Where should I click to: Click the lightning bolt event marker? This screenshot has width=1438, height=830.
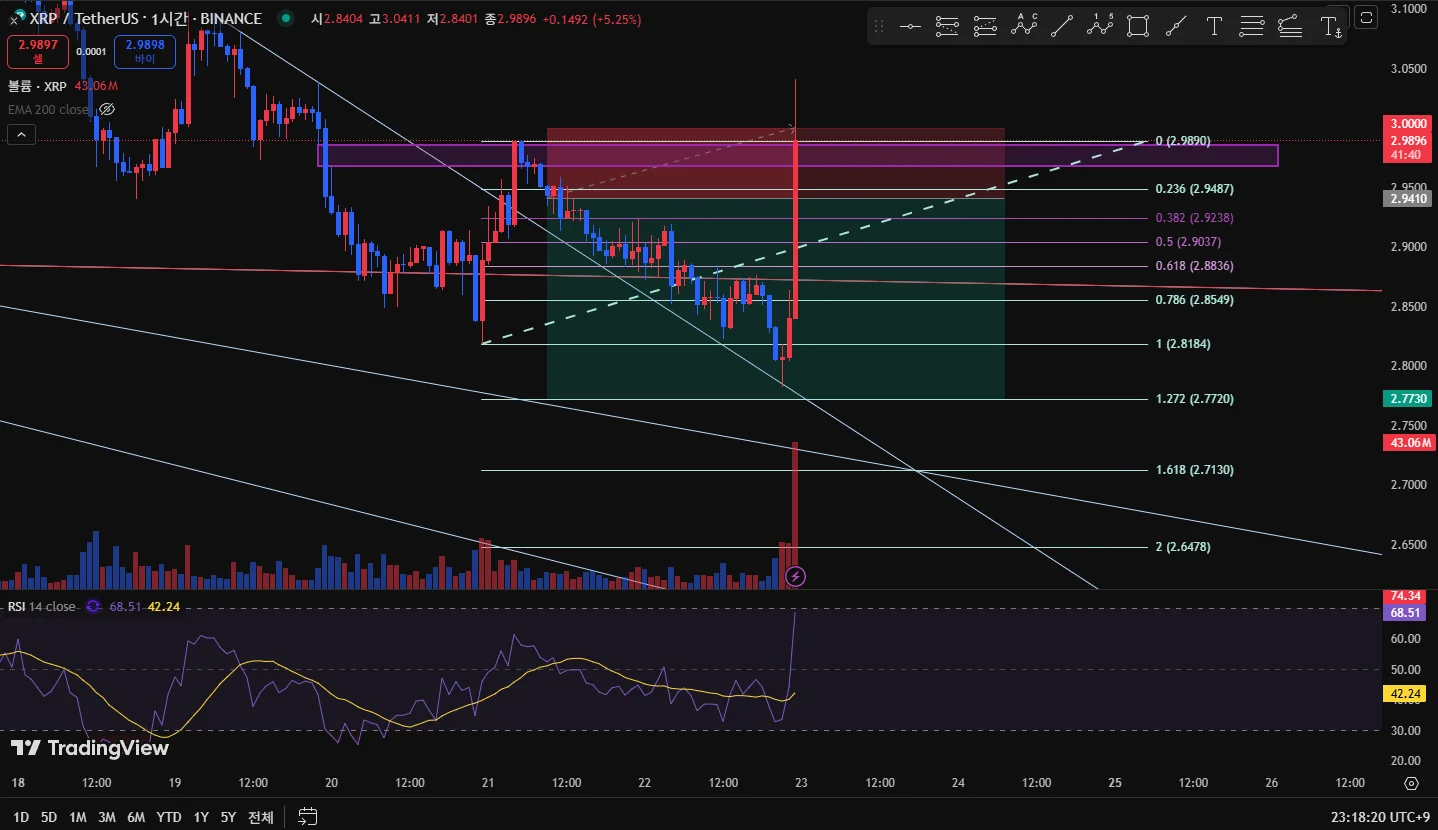coord(795,576)
